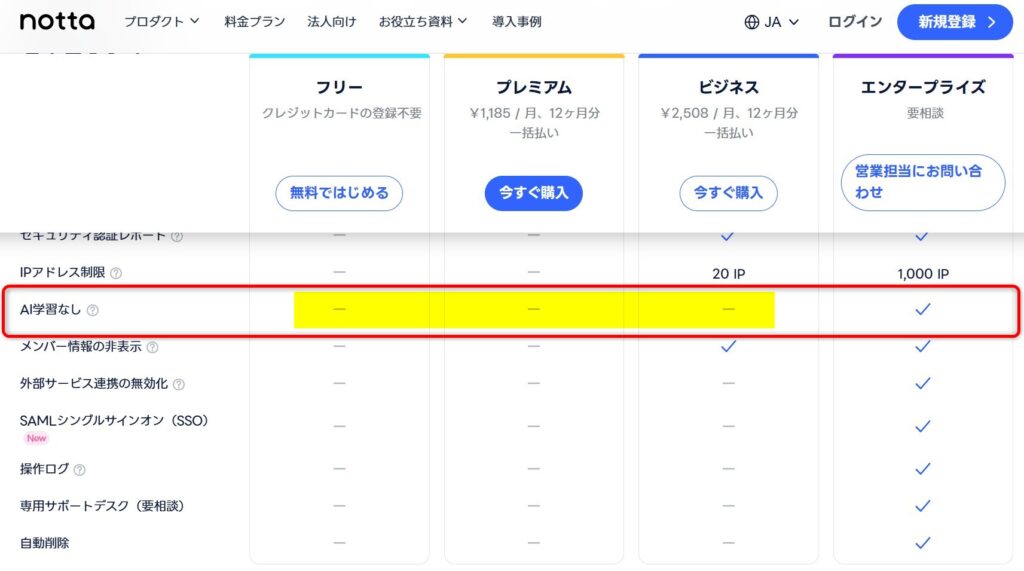Click help icon beside セキュリティ認証レポート
Viewport: 1024px width, 571px height.
pos(177,237)
